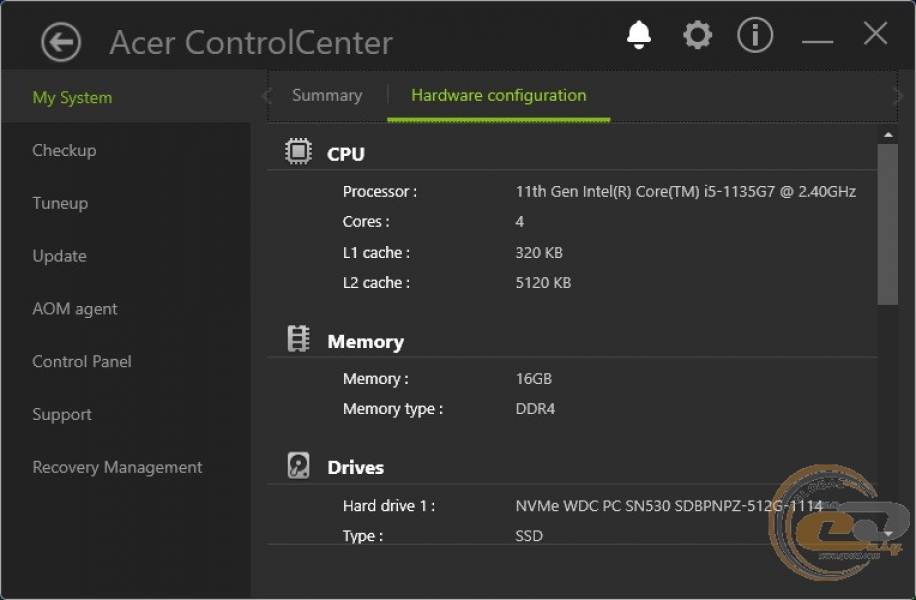The height and width of the screenshot is (600, 916).
Task: Click the Memory section heading
Action: point(366,342)
